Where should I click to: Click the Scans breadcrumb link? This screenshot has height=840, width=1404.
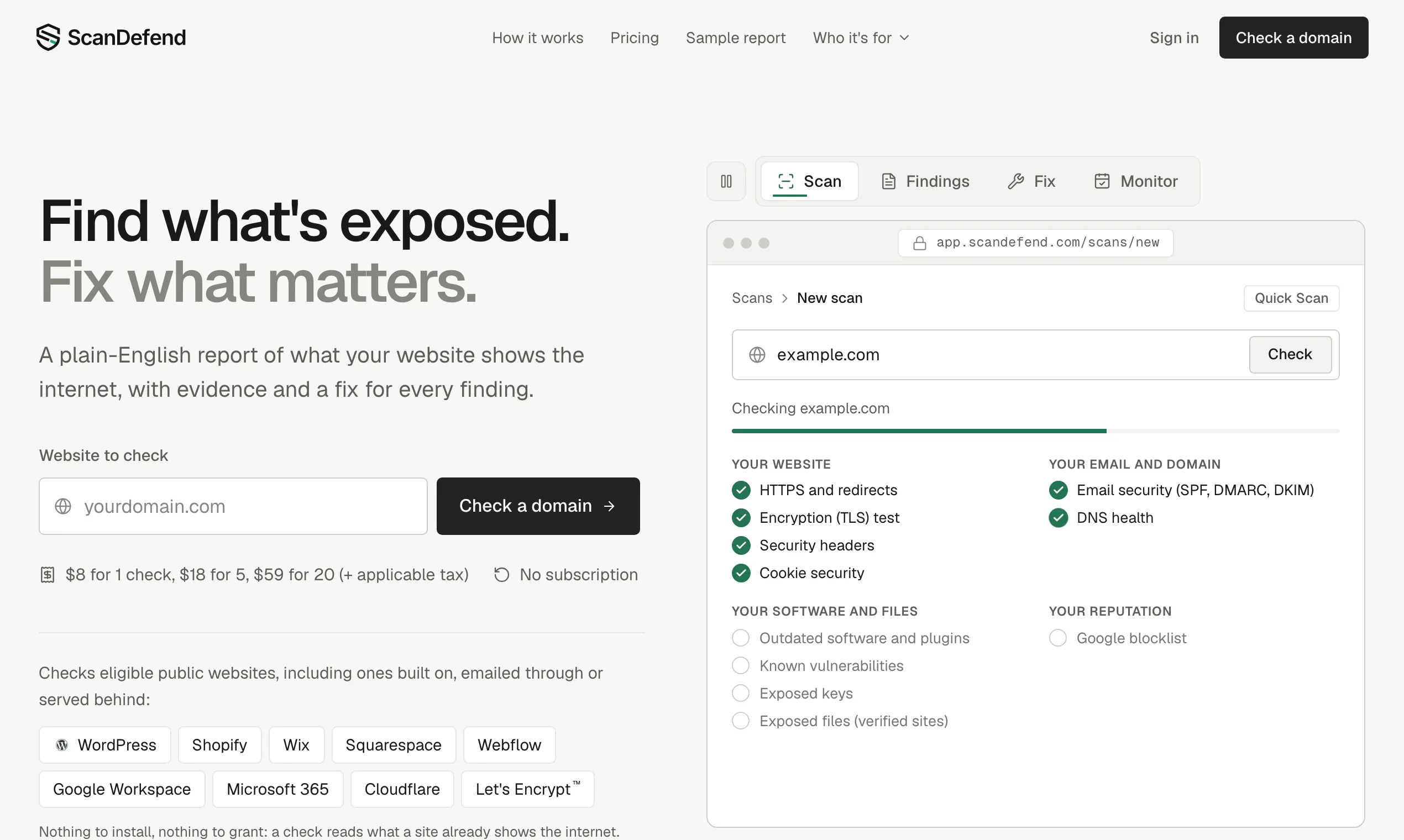point(752,298)
